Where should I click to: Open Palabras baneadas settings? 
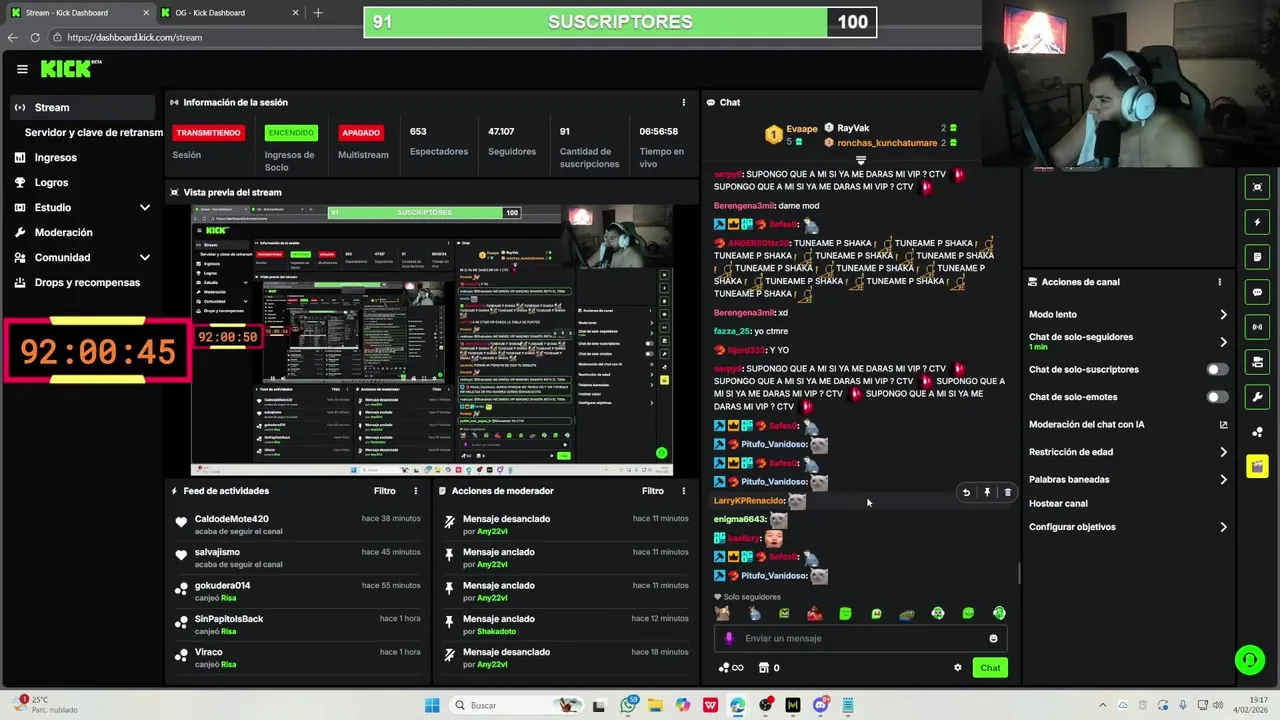(1223, 479)
